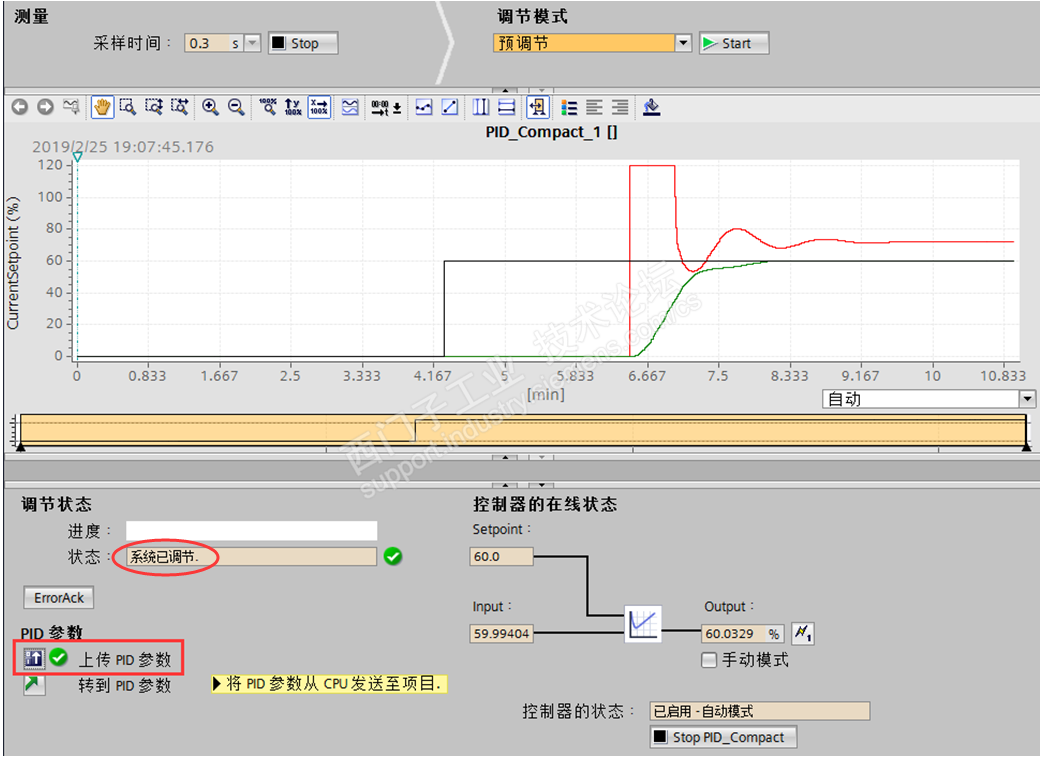Image resolution: width=1040 pixels, height=760 pixels.
Task: Click the undo zoom back arrow
Action: point(20,107)
